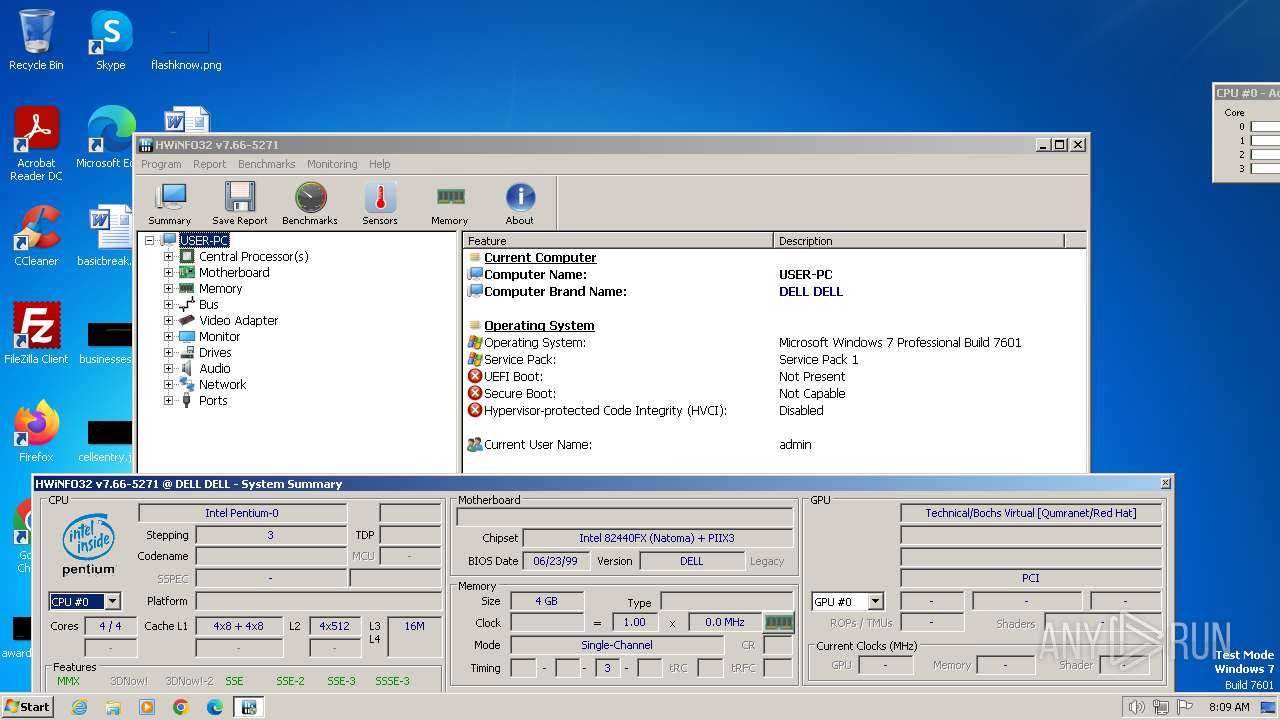This screenshot has height=720, width=1280.
Task: Open the Chrome icon on the taskbar
Action: [x=181, y=707]
